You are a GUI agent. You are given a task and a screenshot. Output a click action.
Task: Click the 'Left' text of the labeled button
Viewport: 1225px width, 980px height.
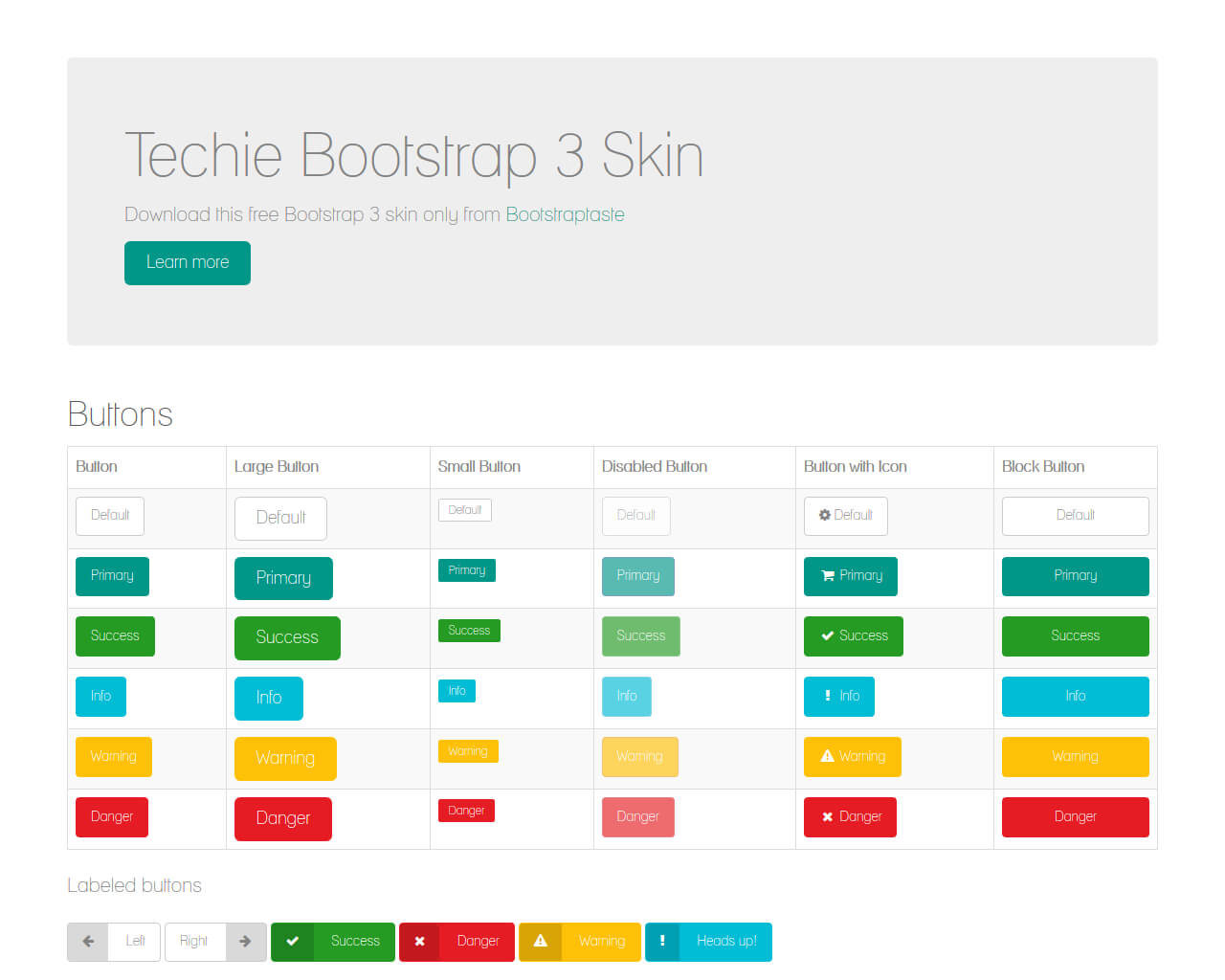135,942
